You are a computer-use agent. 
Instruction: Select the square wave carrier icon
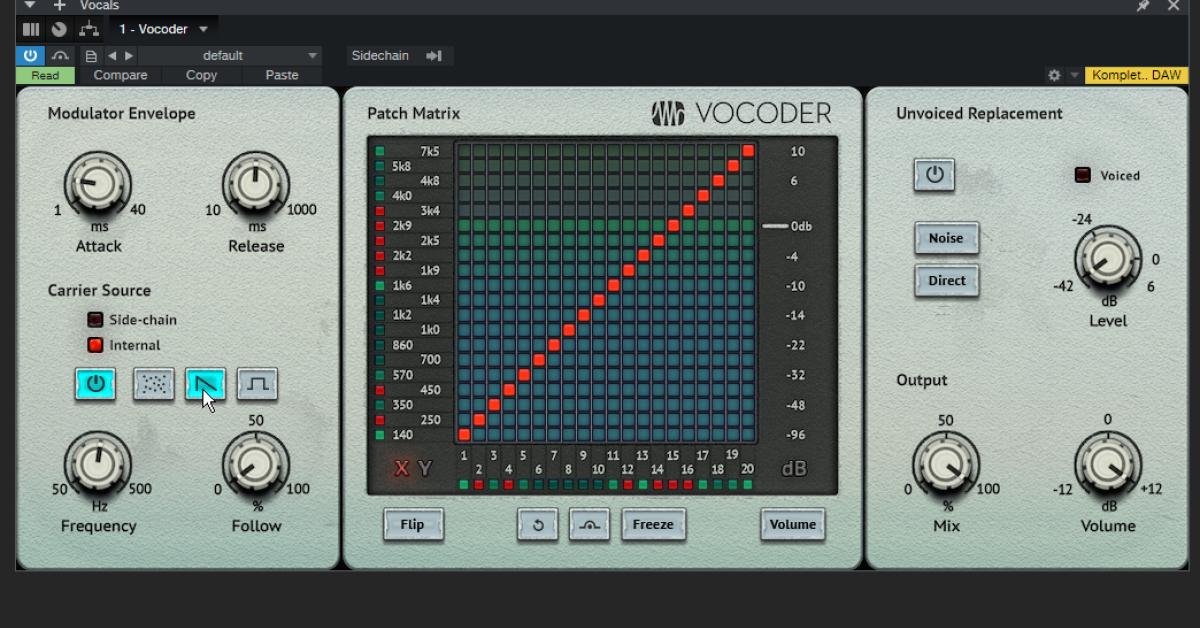(257, 385)
